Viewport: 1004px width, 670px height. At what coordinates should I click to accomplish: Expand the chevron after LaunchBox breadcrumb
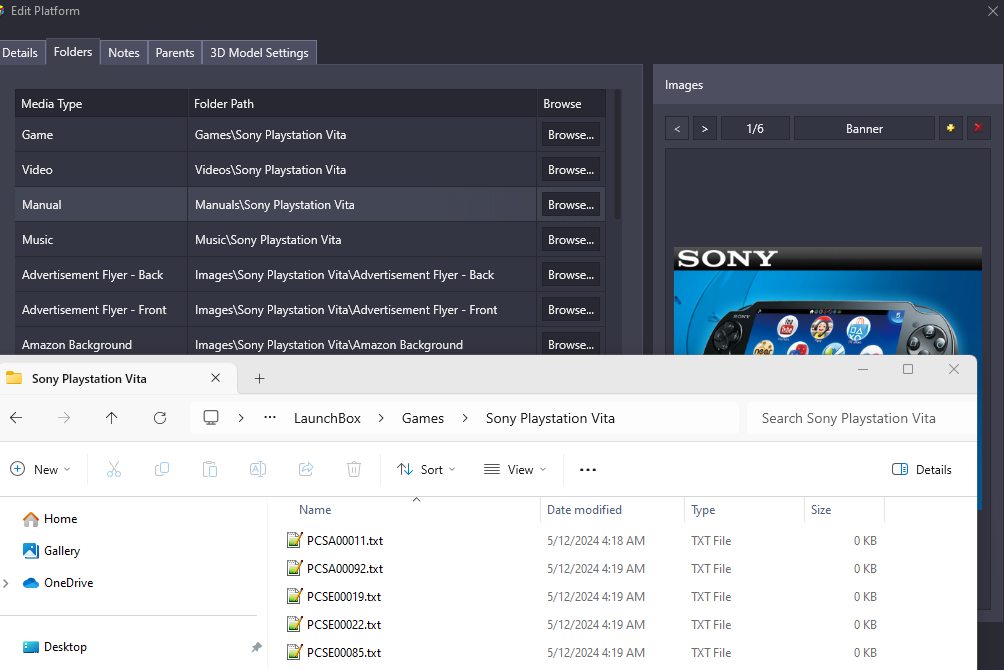click(381, 418)
